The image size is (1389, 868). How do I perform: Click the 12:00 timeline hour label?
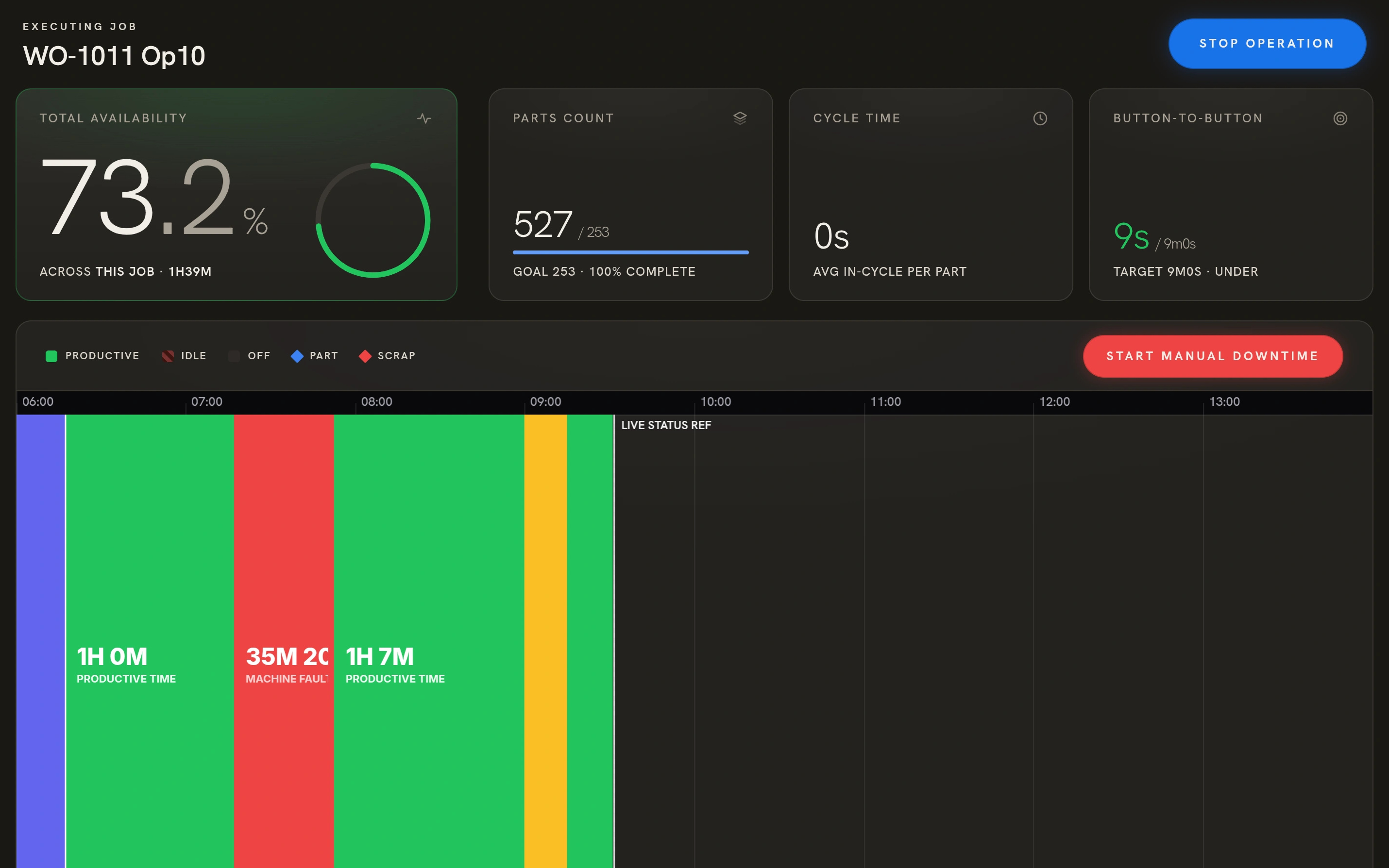pyautogui.click(x=1054, y=401)
